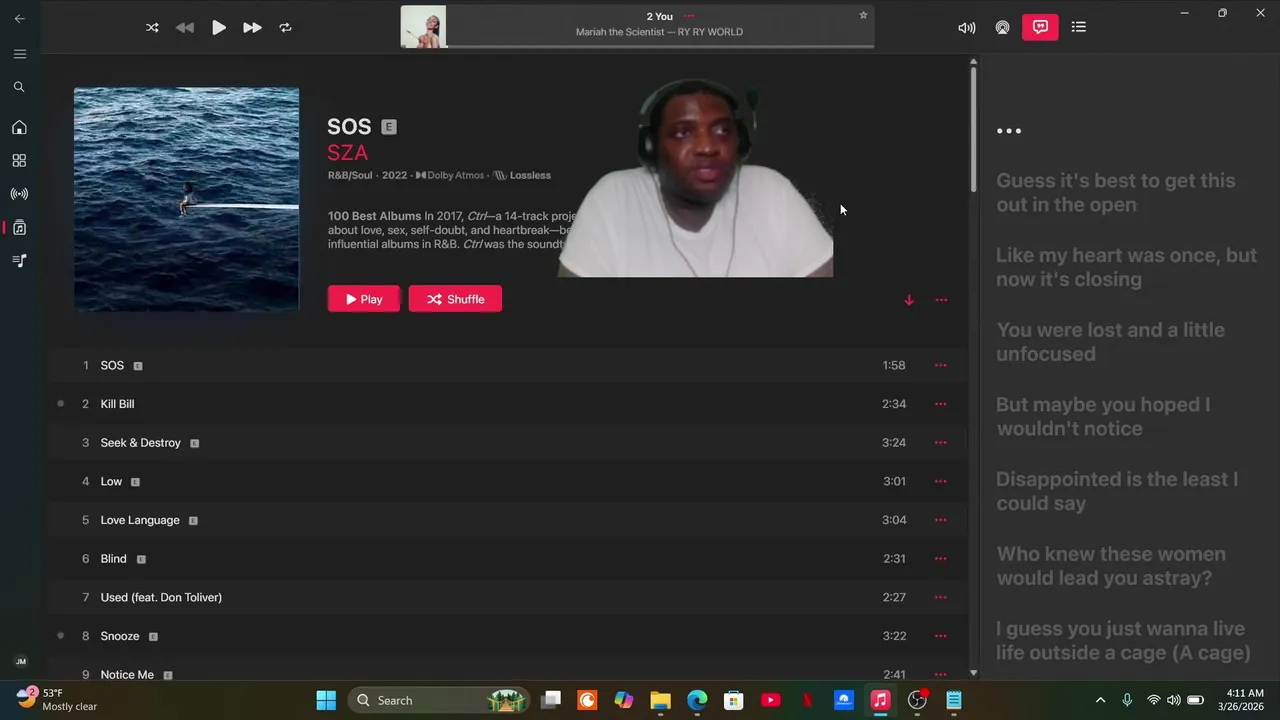Open more options for Low
Screen dimensions: 1280x720
940,481
